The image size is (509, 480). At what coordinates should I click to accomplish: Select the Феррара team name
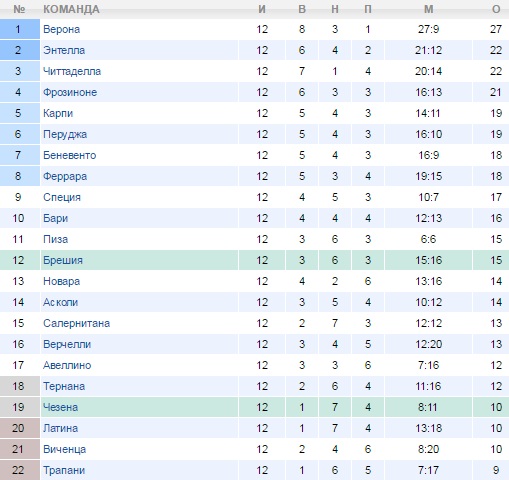pos(65,176)
